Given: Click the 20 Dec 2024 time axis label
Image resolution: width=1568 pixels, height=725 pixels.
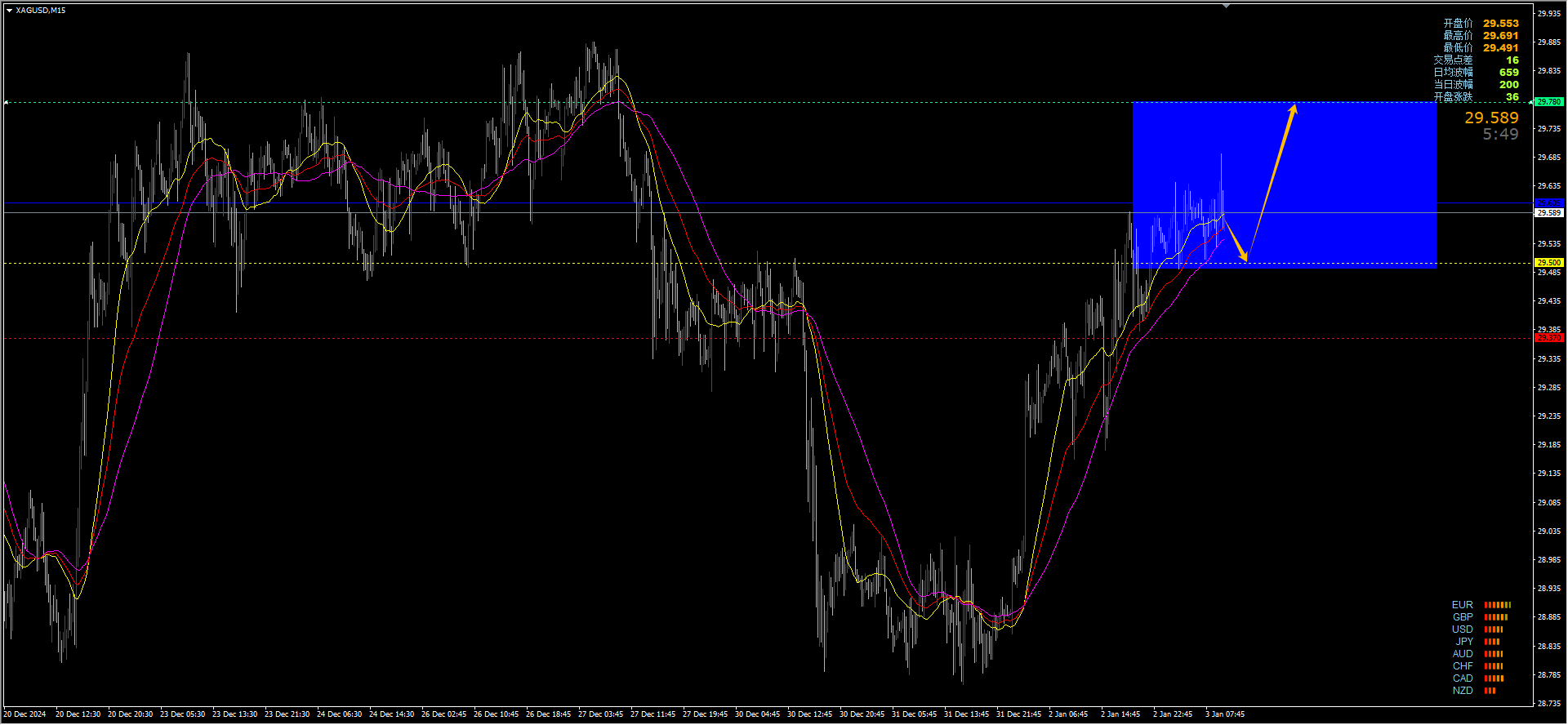Looking at the screenshot, I should click(x=25, y=715).
